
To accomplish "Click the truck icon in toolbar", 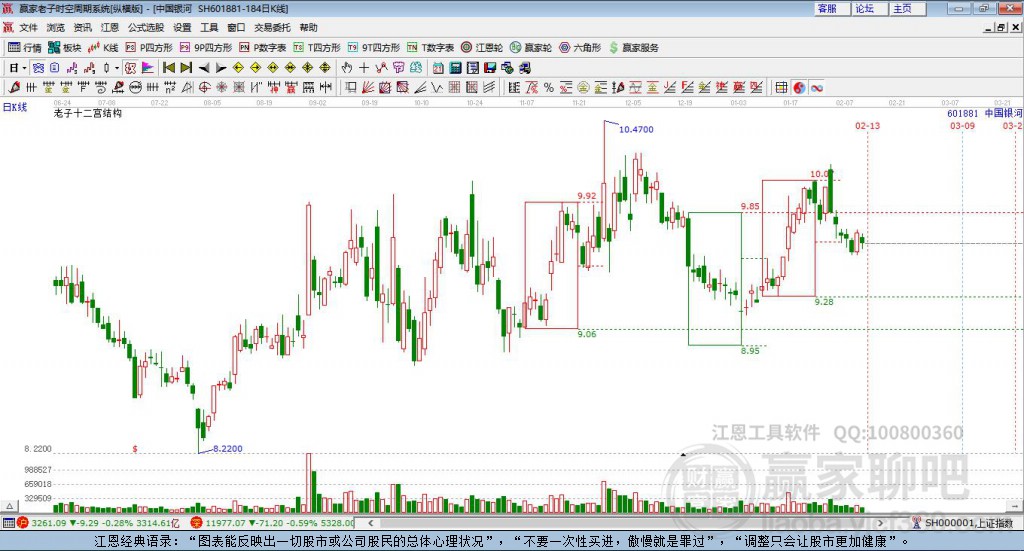I will tap(525, 68).
